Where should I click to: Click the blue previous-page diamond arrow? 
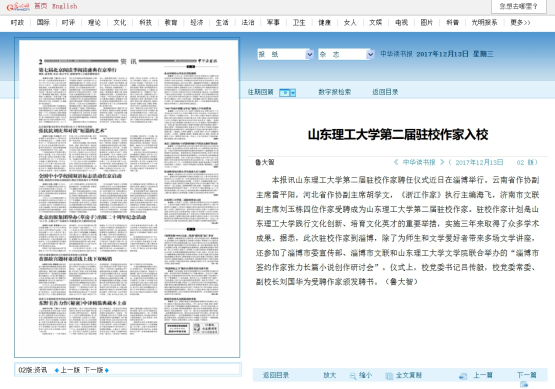[x=57, y=370]
